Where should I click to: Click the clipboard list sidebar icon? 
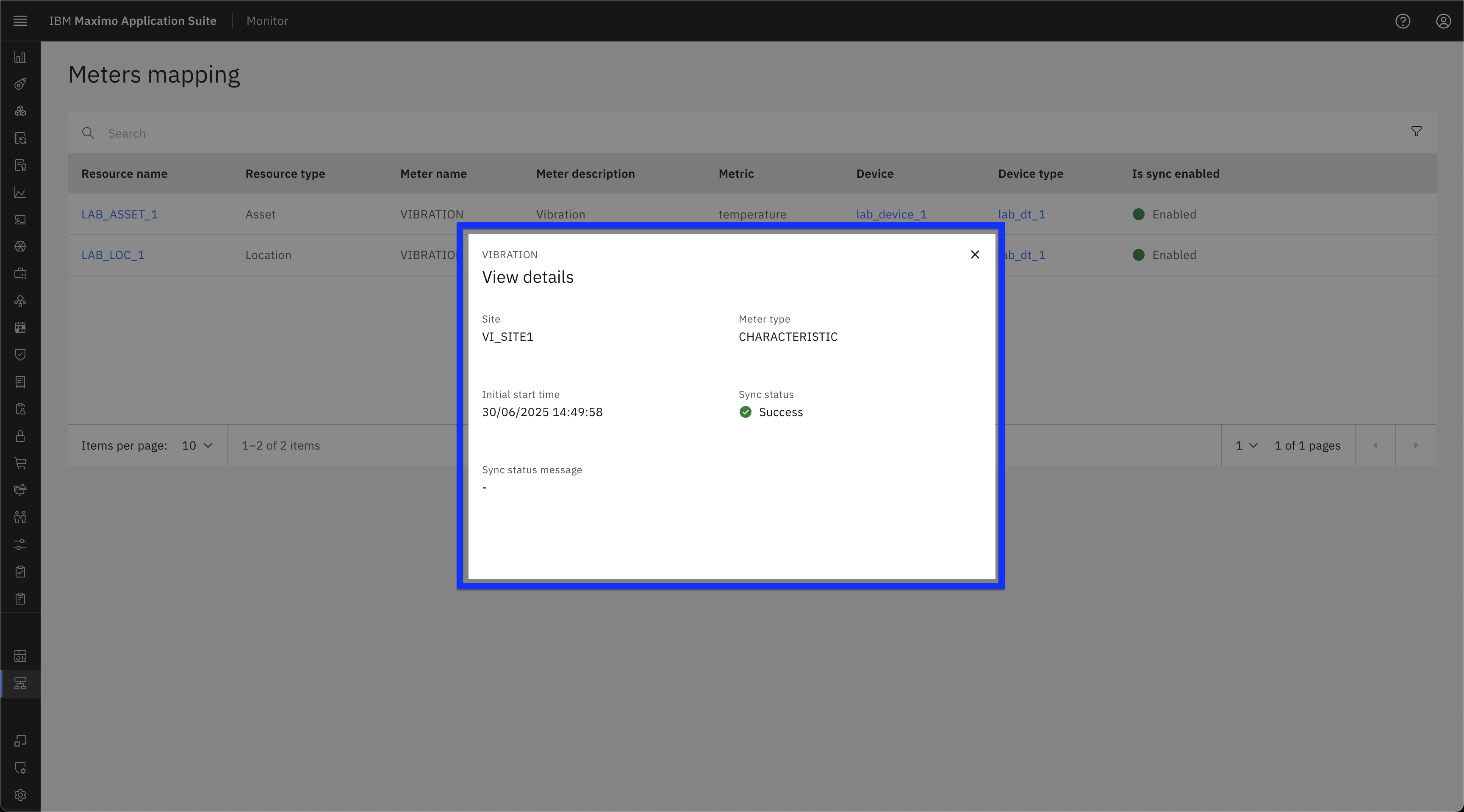click(x=20, y=599)
